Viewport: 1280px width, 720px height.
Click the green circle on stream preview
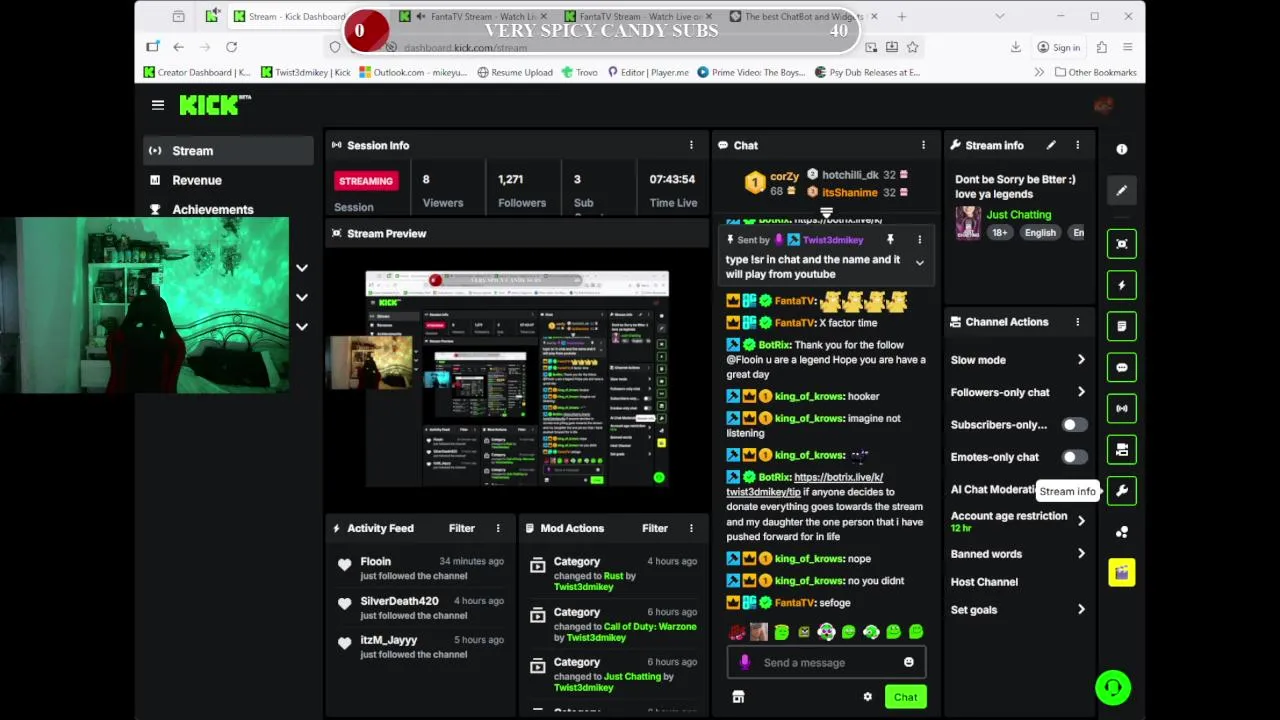659,477
